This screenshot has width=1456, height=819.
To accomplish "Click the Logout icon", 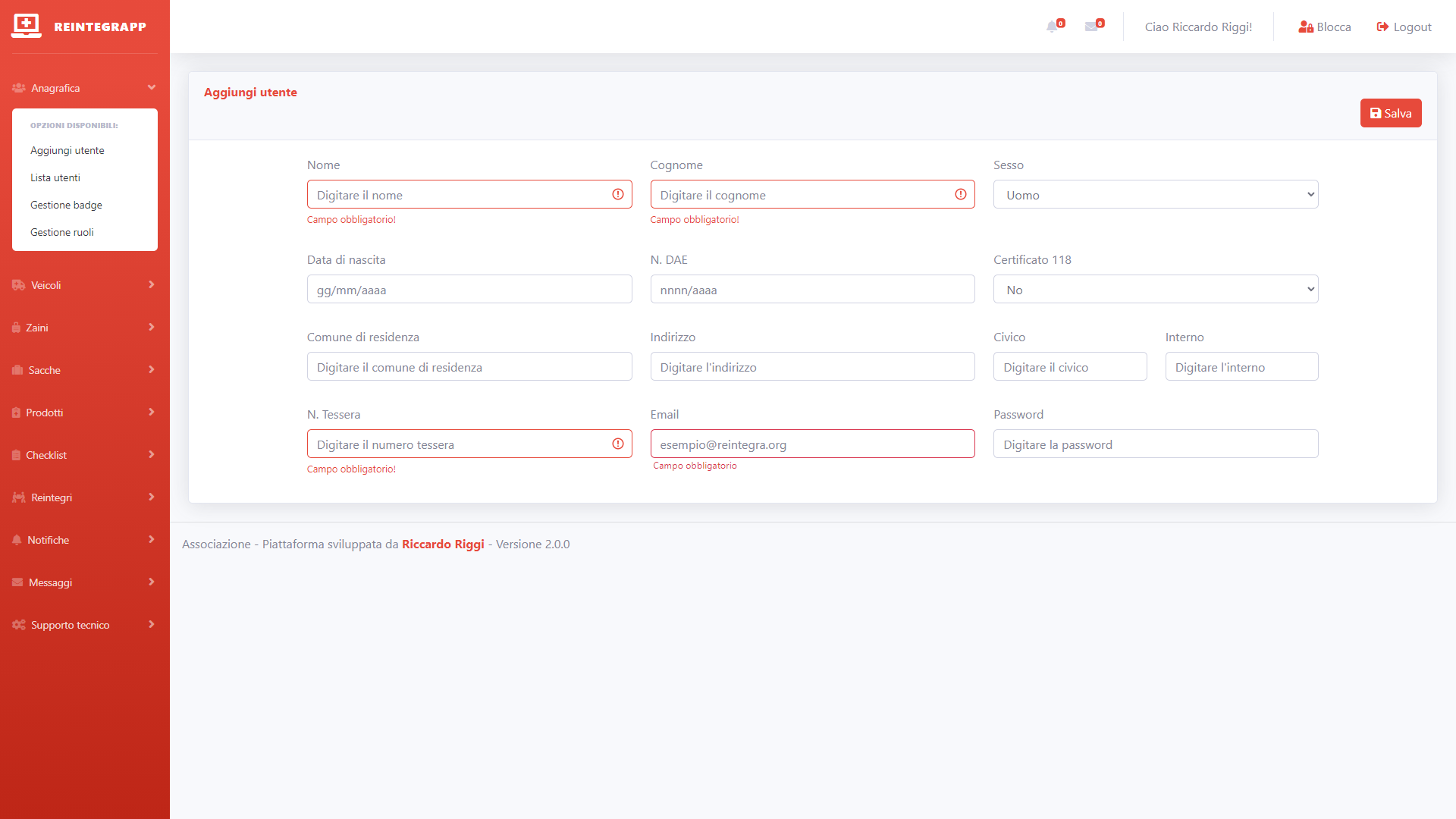I will coord(1382,27).
